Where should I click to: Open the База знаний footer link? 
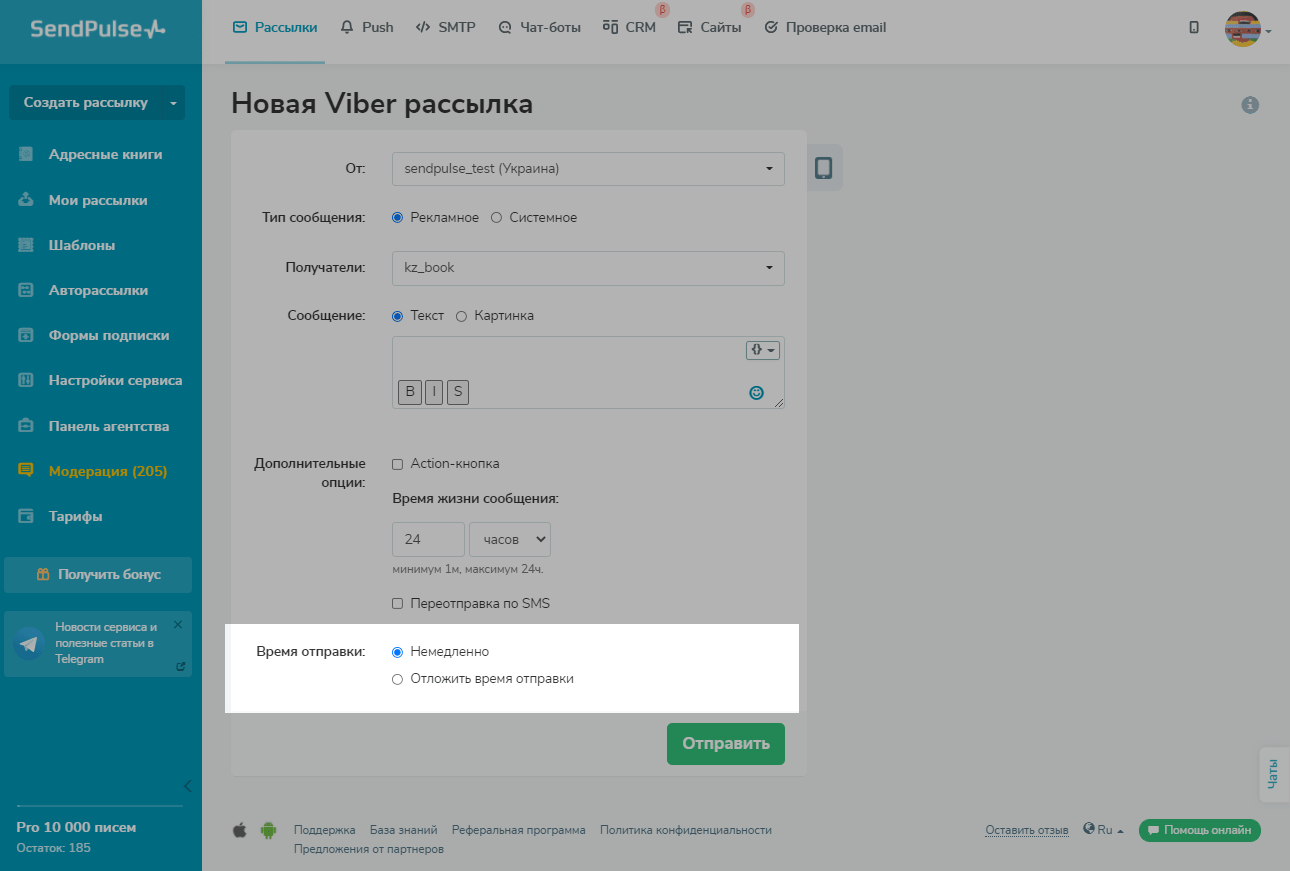pos(404,830)
